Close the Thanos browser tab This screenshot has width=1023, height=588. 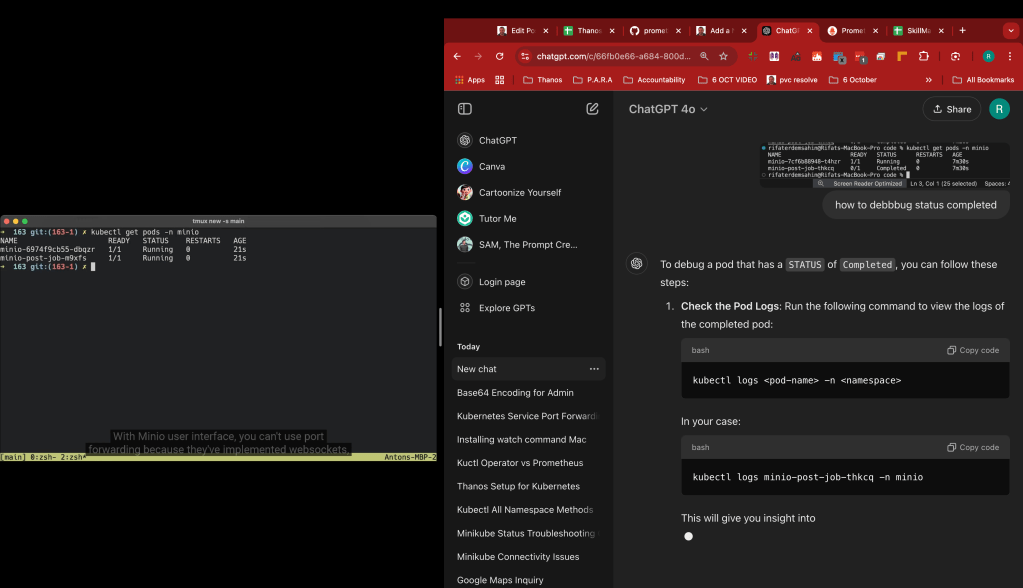tap(612, 31)
